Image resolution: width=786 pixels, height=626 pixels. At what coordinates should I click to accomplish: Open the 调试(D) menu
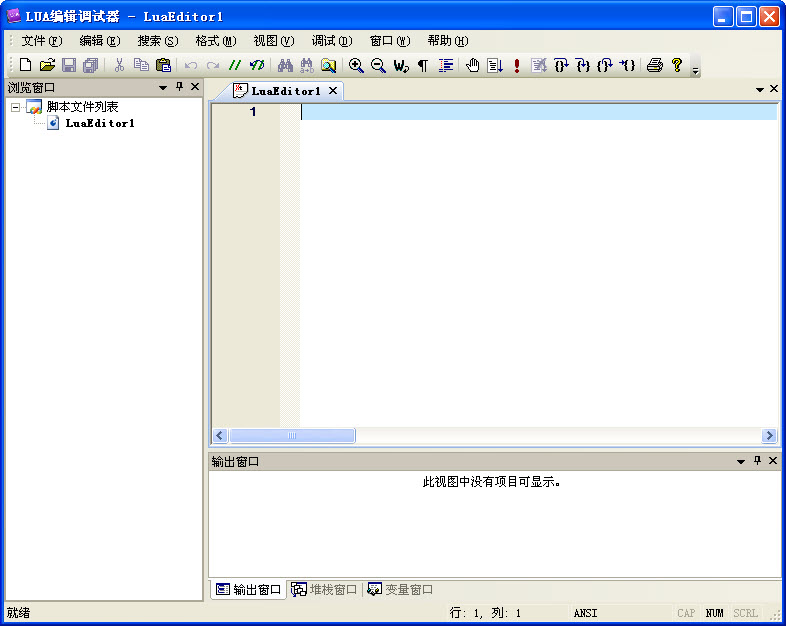(x=332, y=41)
